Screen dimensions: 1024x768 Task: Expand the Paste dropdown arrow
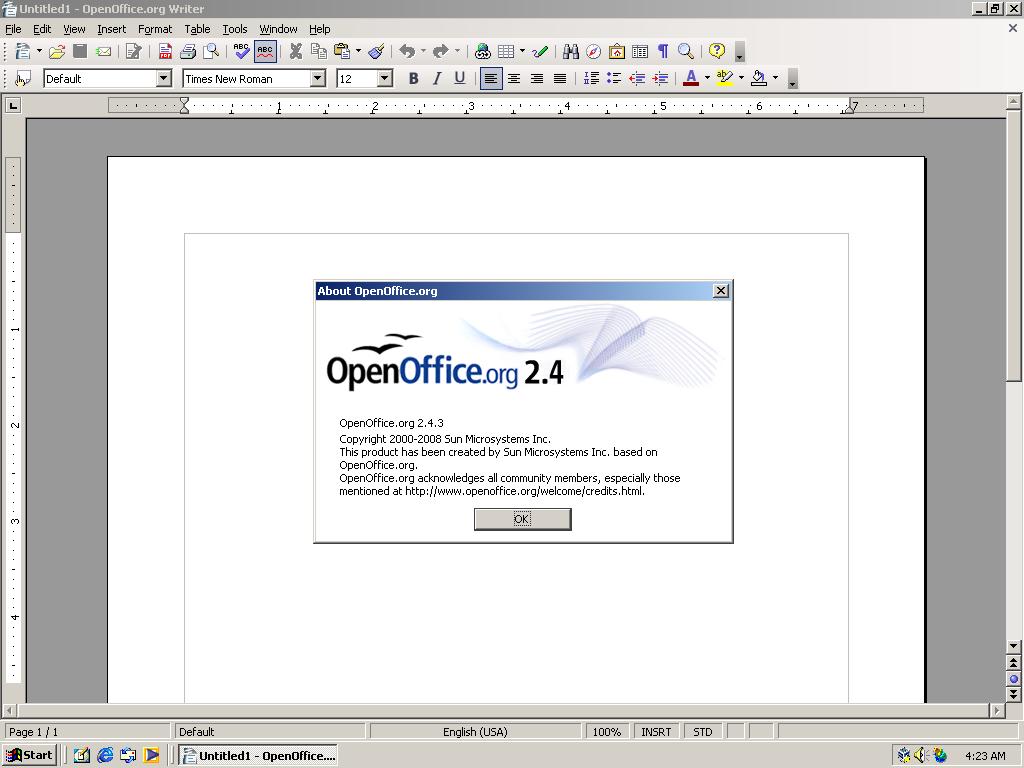[x=358, y=51]
